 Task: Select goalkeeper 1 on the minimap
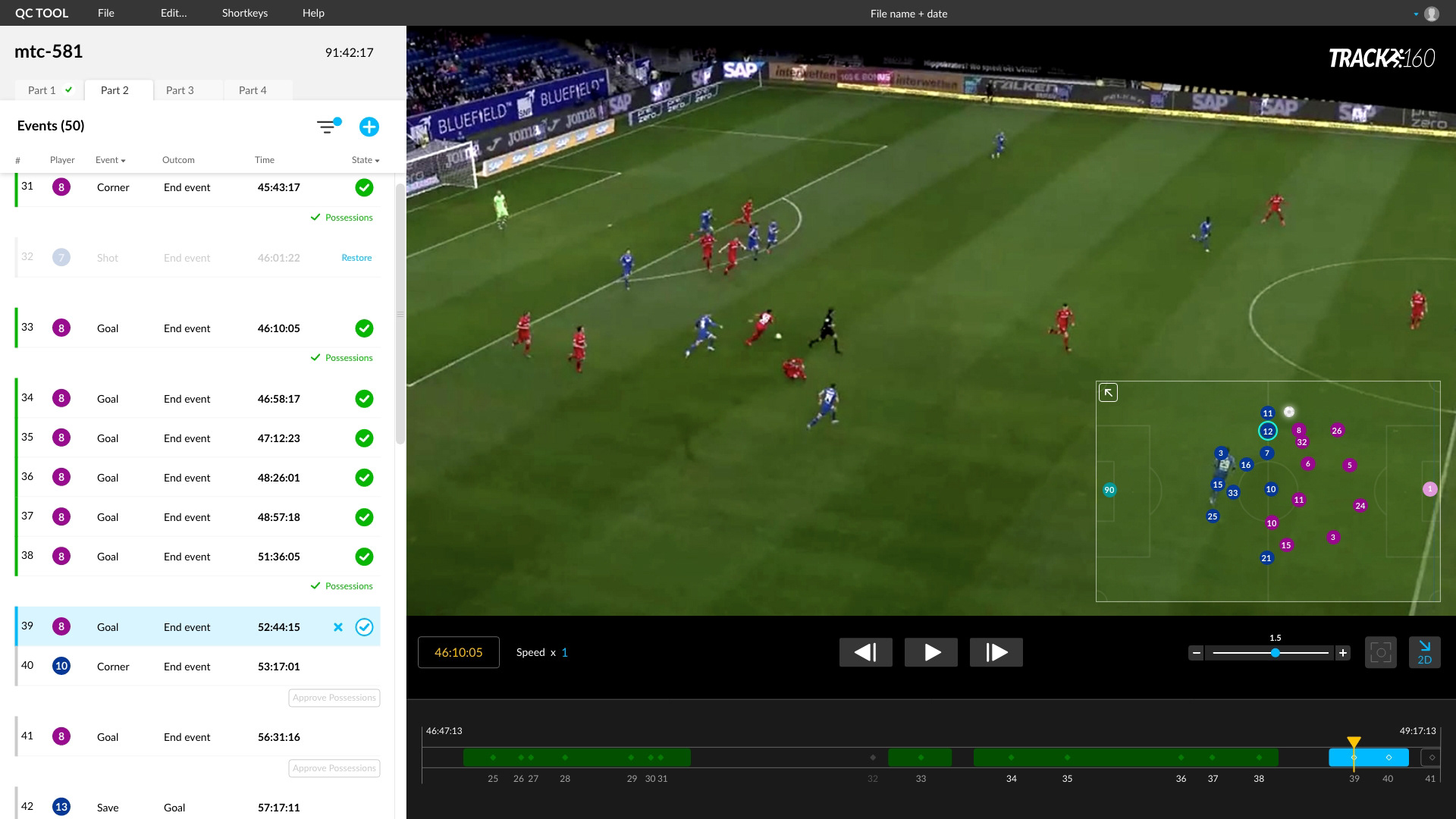click(x=1429, y=489)
